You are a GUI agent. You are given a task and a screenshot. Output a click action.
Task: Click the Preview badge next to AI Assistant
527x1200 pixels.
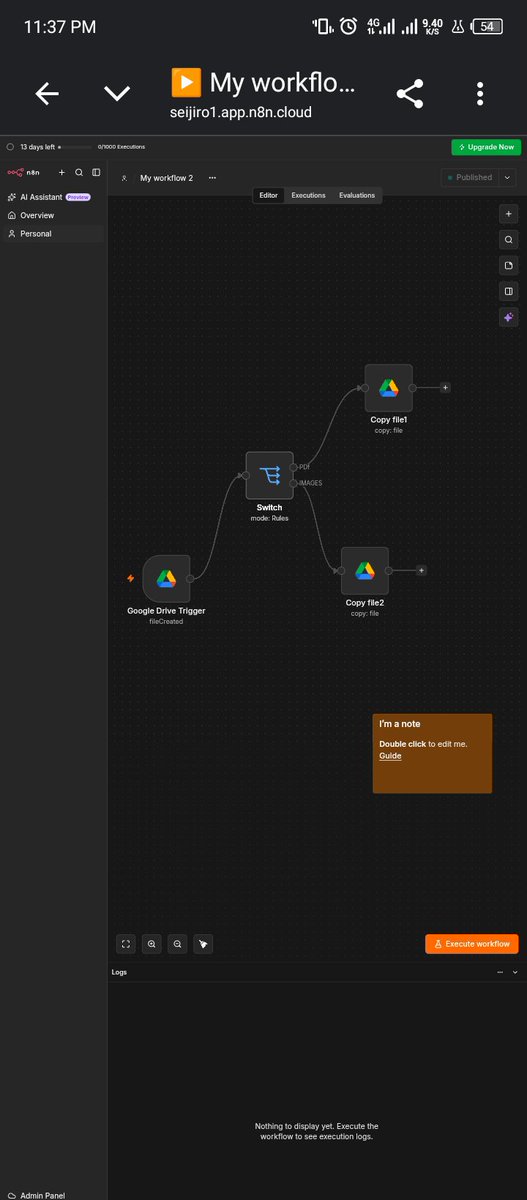77,197
